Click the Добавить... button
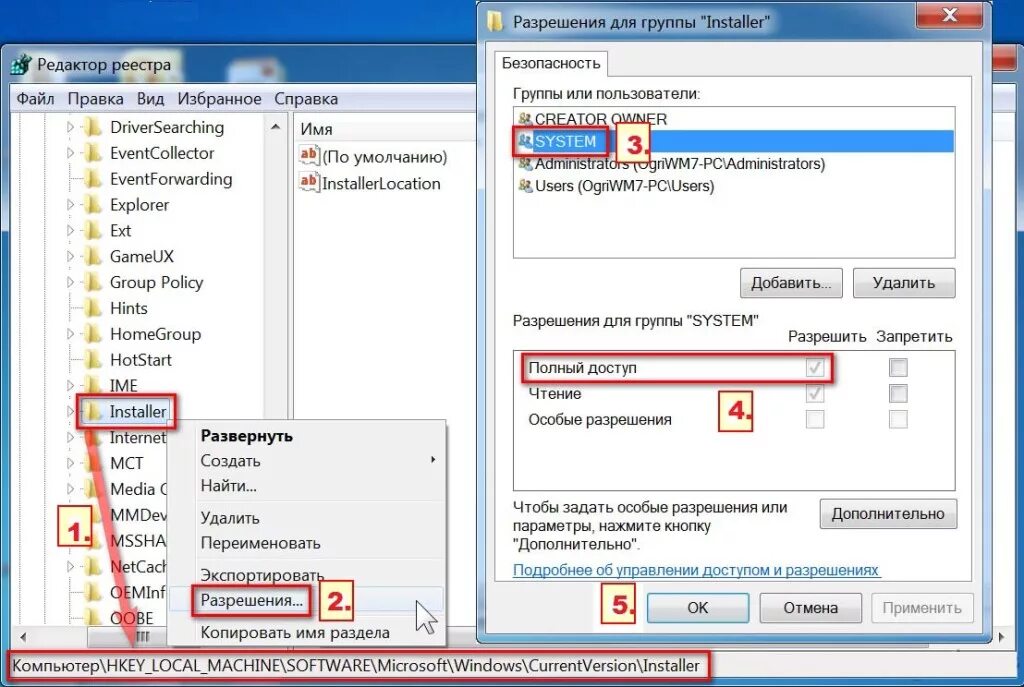 point(791,283)
